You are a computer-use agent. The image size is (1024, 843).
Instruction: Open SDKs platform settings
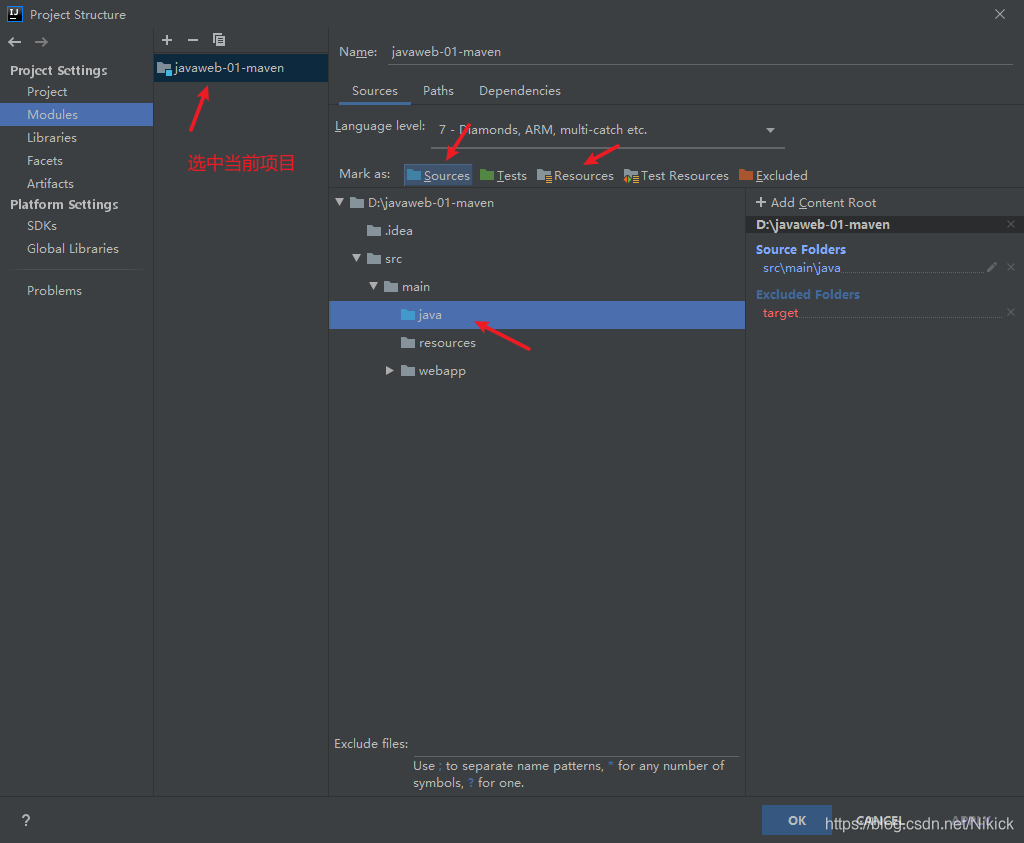pyautogui.click(x=42, y=225)
